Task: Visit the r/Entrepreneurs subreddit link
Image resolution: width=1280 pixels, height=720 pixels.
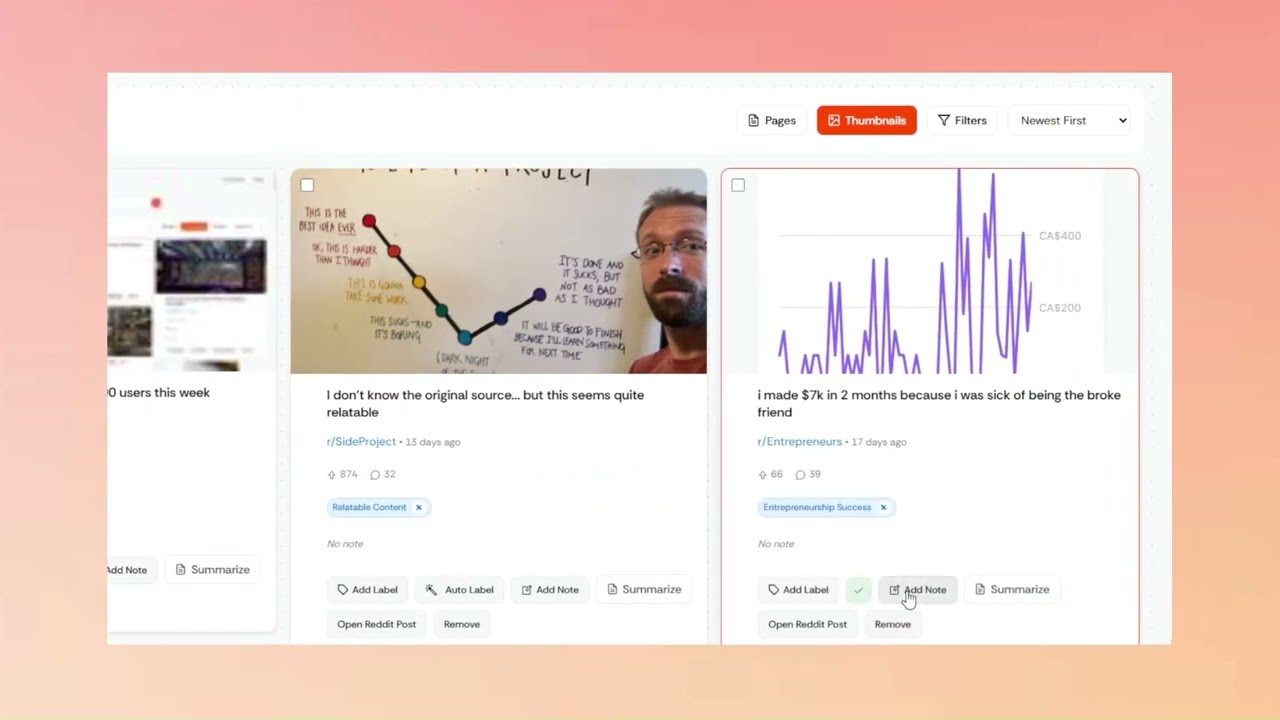Action: [800, 441]
